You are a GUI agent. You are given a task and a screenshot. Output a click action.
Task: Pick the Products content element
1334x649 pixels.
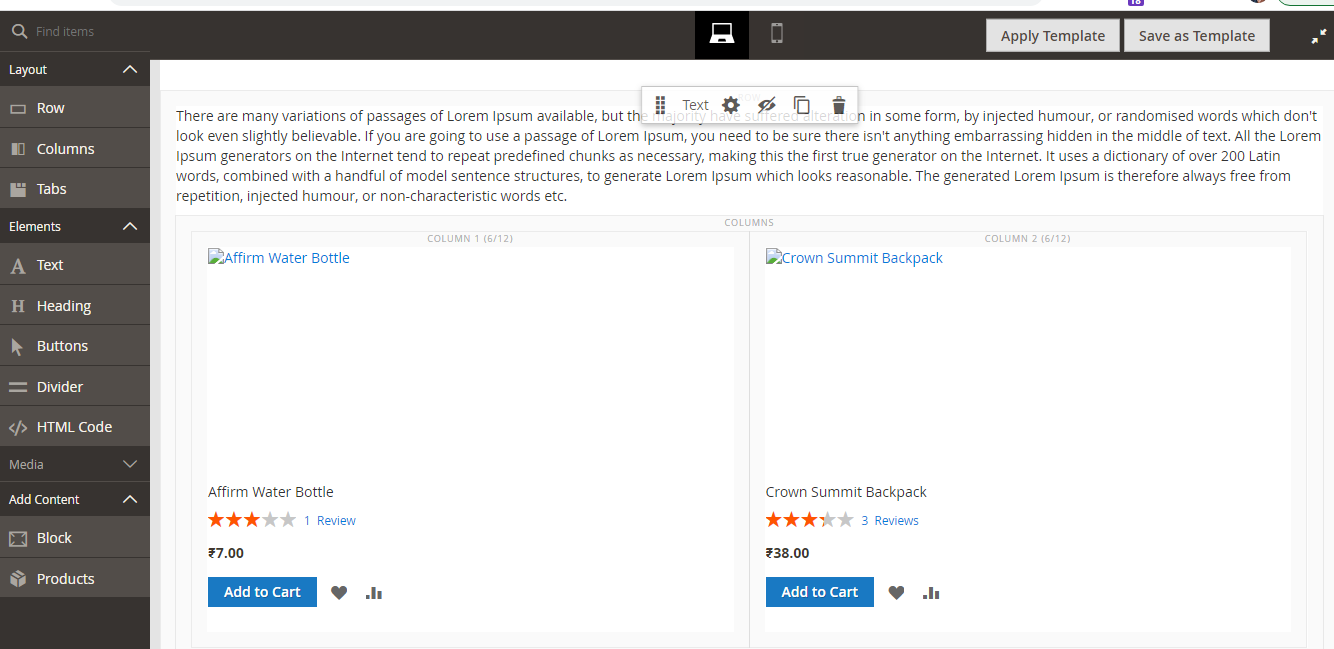coord(75,578)
